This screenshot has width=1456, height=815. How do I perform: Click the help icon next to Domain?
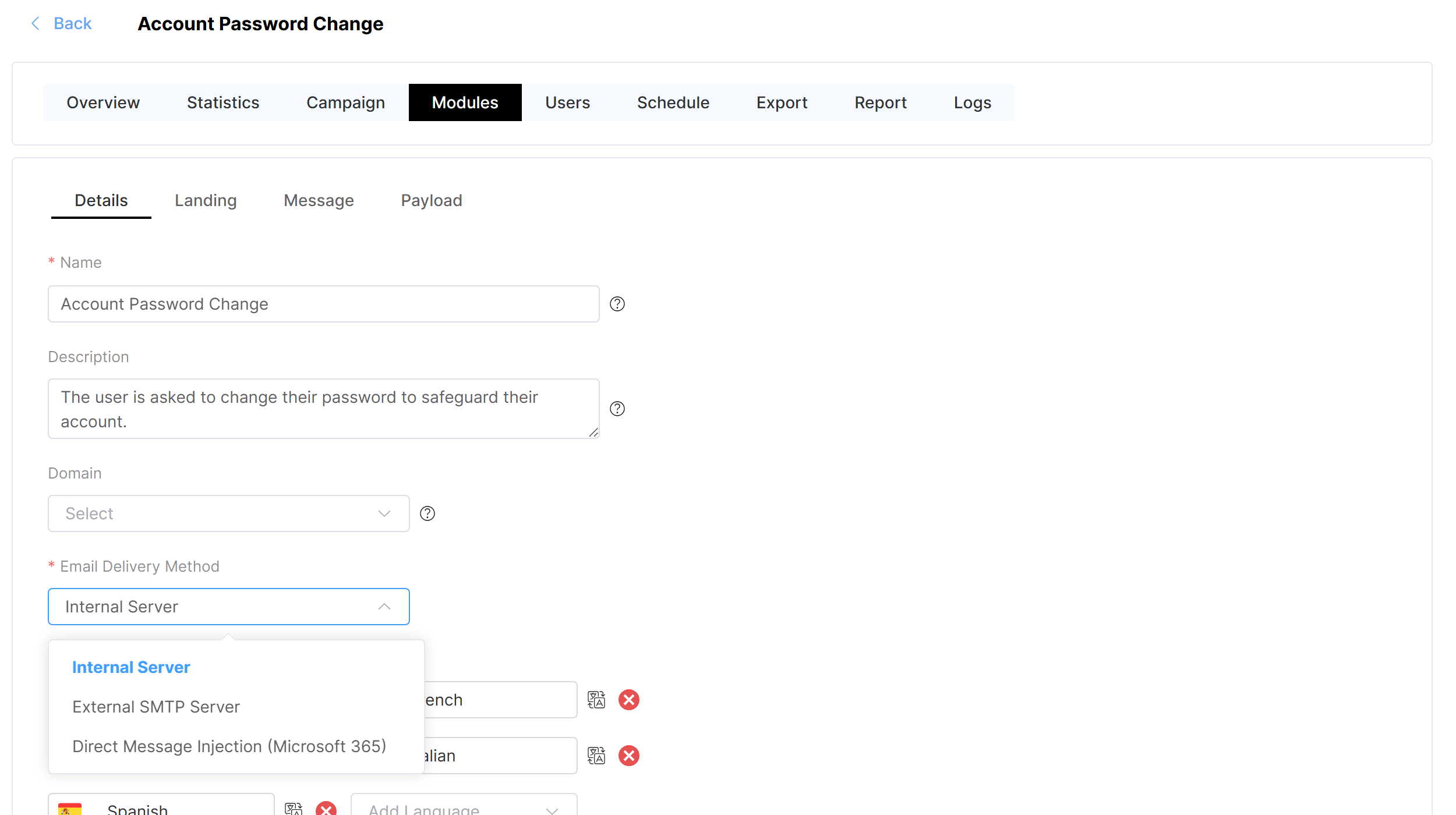427,513
